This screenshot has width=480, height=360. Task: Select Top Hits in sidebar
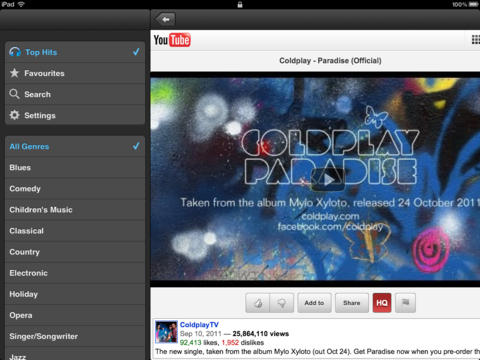point(75,52)
